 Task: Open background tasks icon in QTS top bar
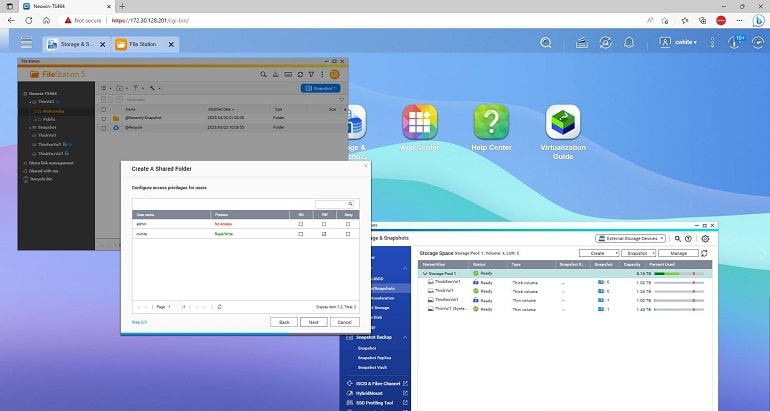582,43
